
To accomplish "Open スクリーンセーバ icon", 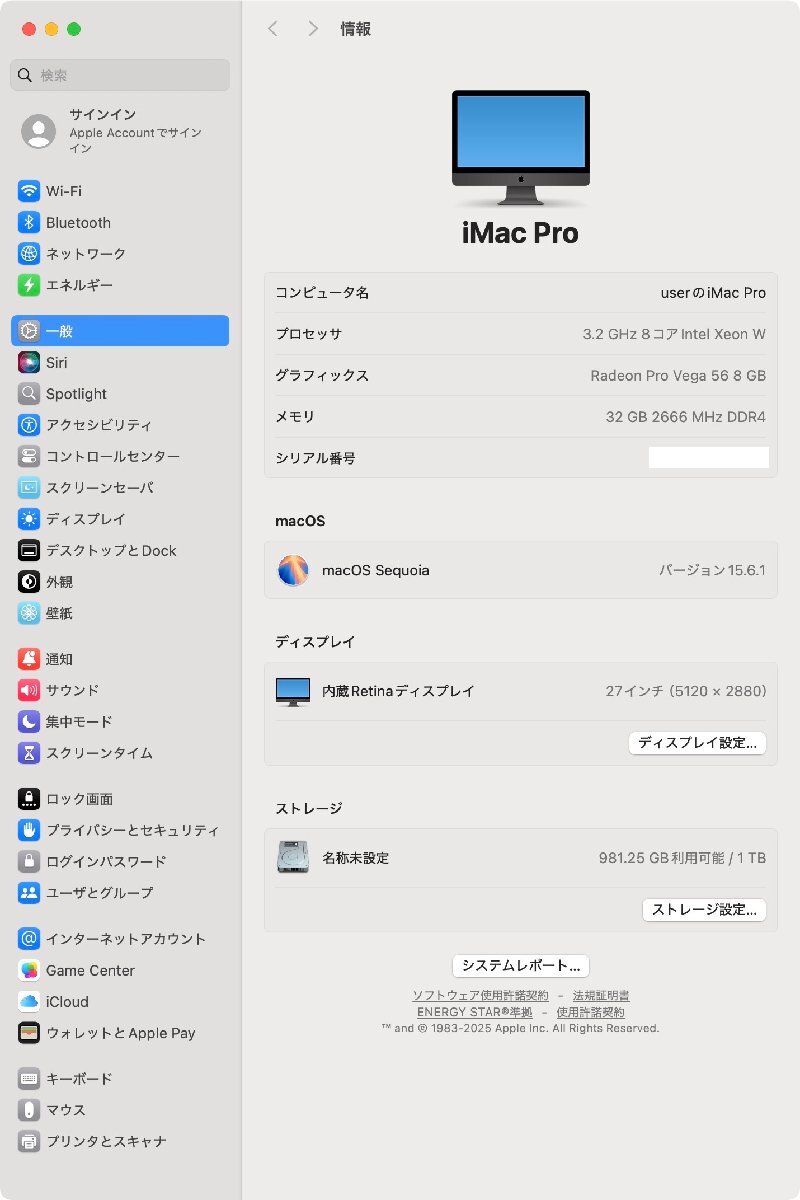I will pyautogui.click(x=29, y=488).
